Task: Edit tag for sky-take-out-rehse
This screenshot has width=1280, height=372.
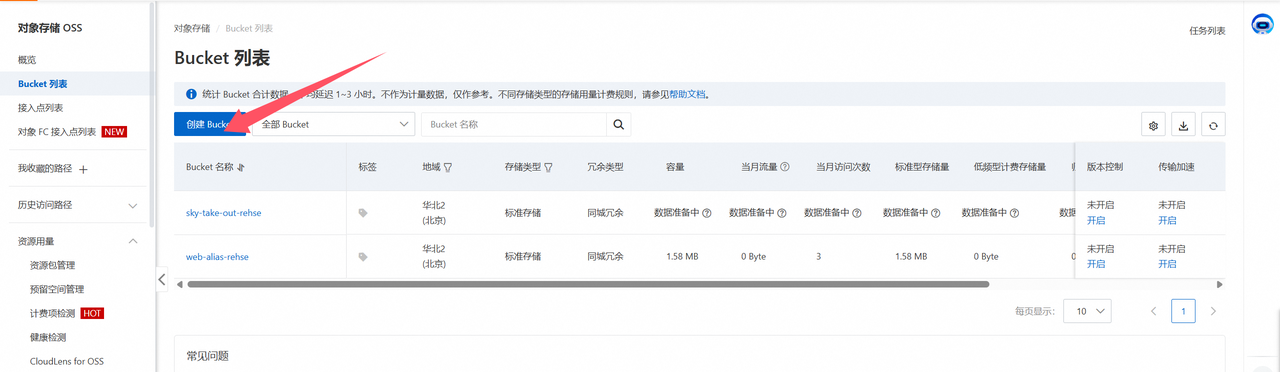Action: click(x=363, y=213)
